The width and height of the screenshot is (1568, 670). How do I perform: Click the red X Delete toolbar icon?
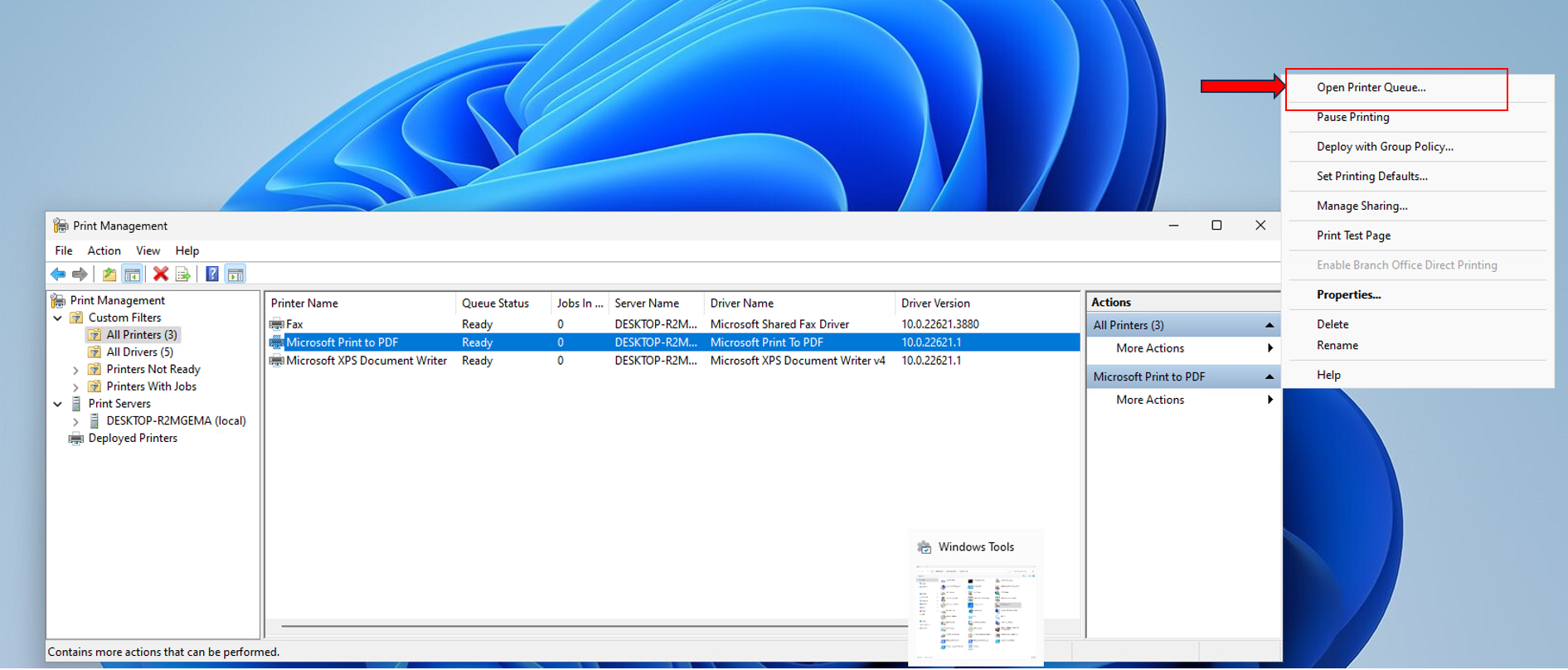[161, 274]
